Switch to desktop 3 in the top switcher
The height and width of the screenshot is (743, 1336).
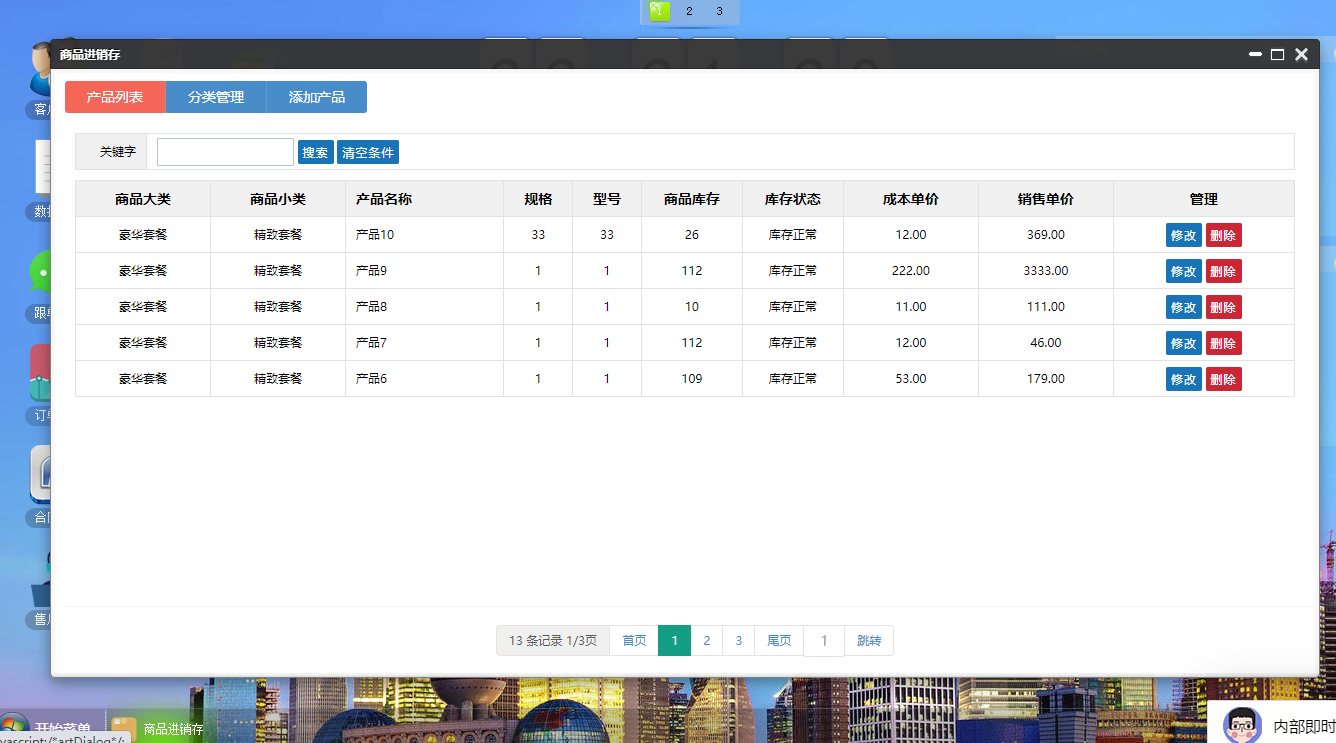[719, 11]
